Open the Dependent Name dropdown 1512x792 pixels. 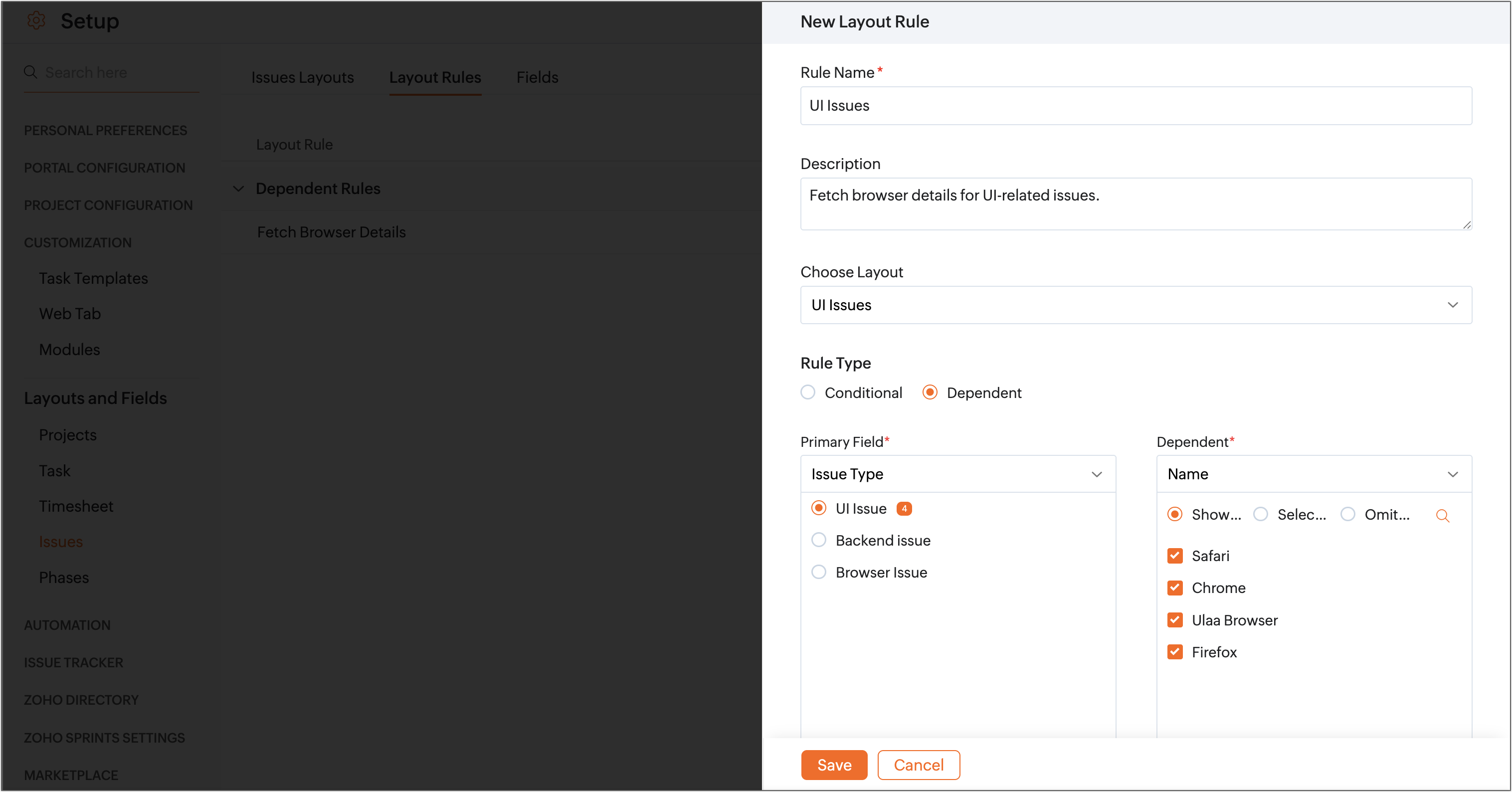pos(1314,474)
